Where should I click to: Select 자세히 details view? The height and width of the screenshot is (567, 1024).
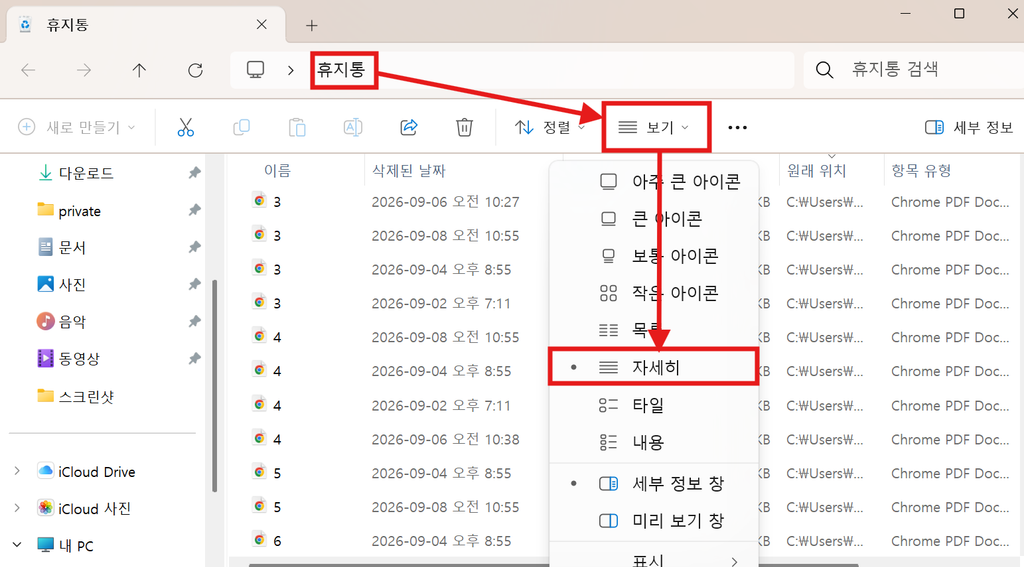pos(654,368)
